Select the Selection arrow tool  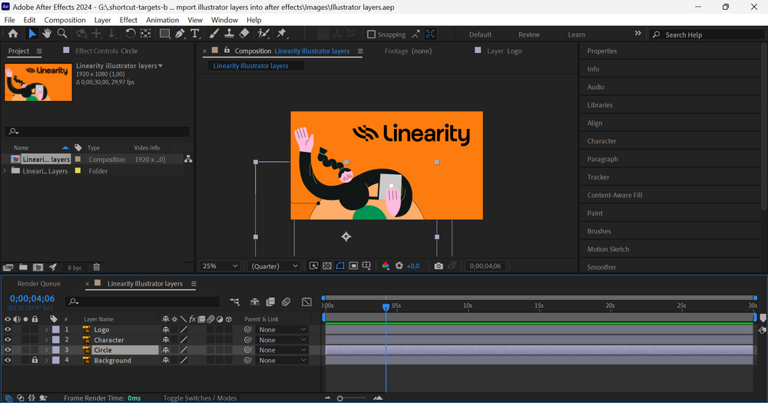coord(32,34)
